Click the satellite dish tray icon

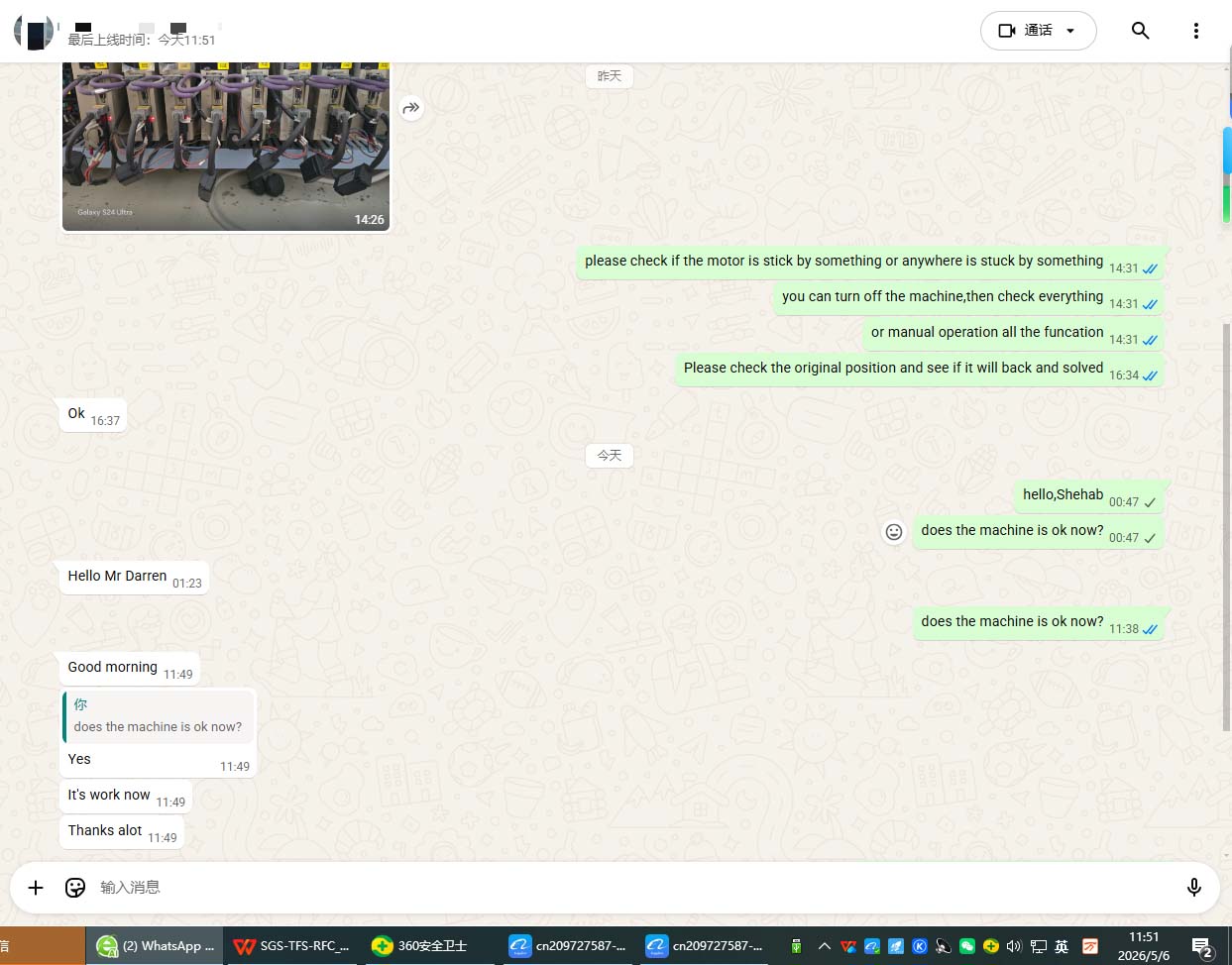[x=944, y=947]
